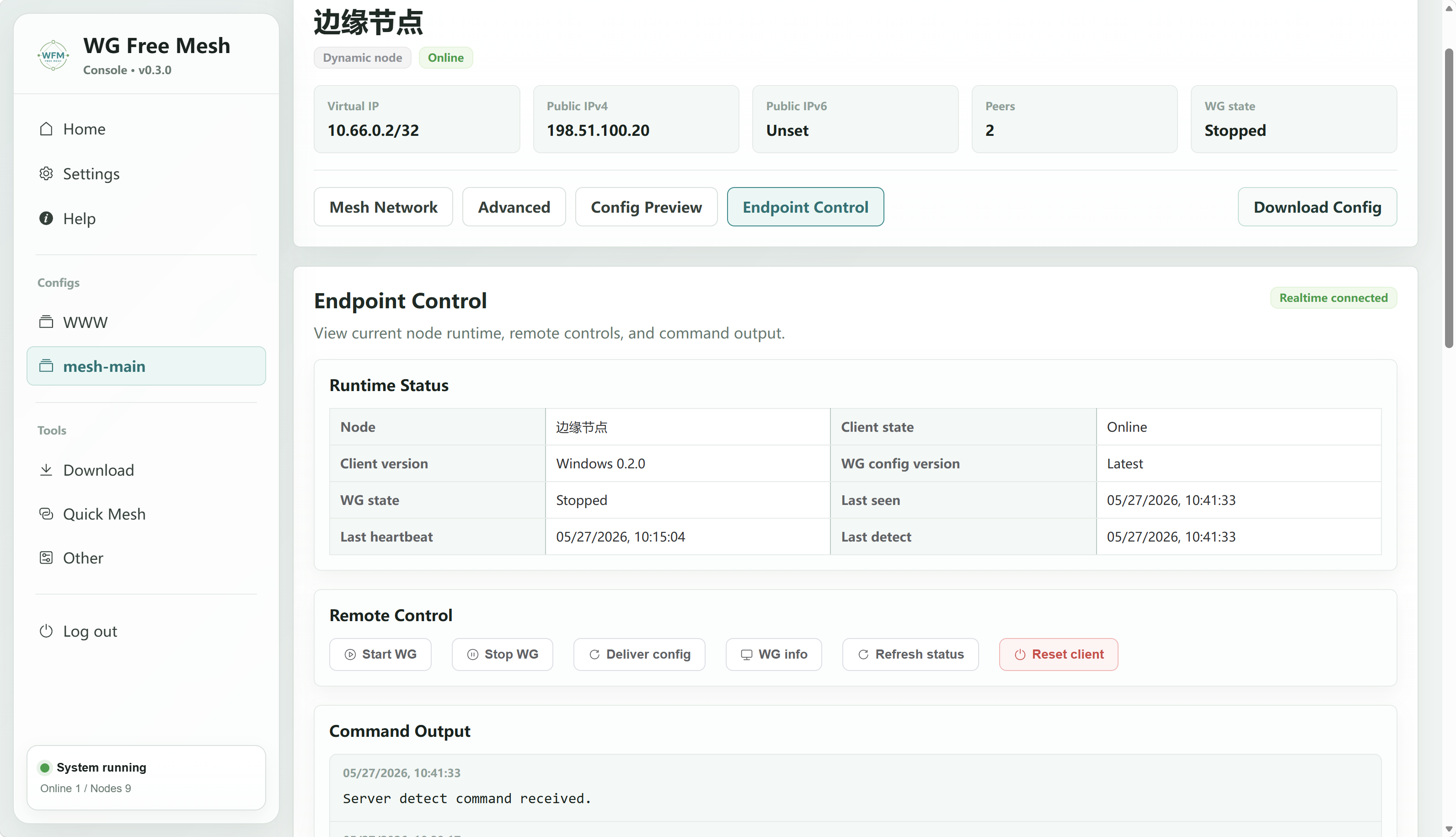Open the Help page
1456x837 pixels.
point(146,219)
